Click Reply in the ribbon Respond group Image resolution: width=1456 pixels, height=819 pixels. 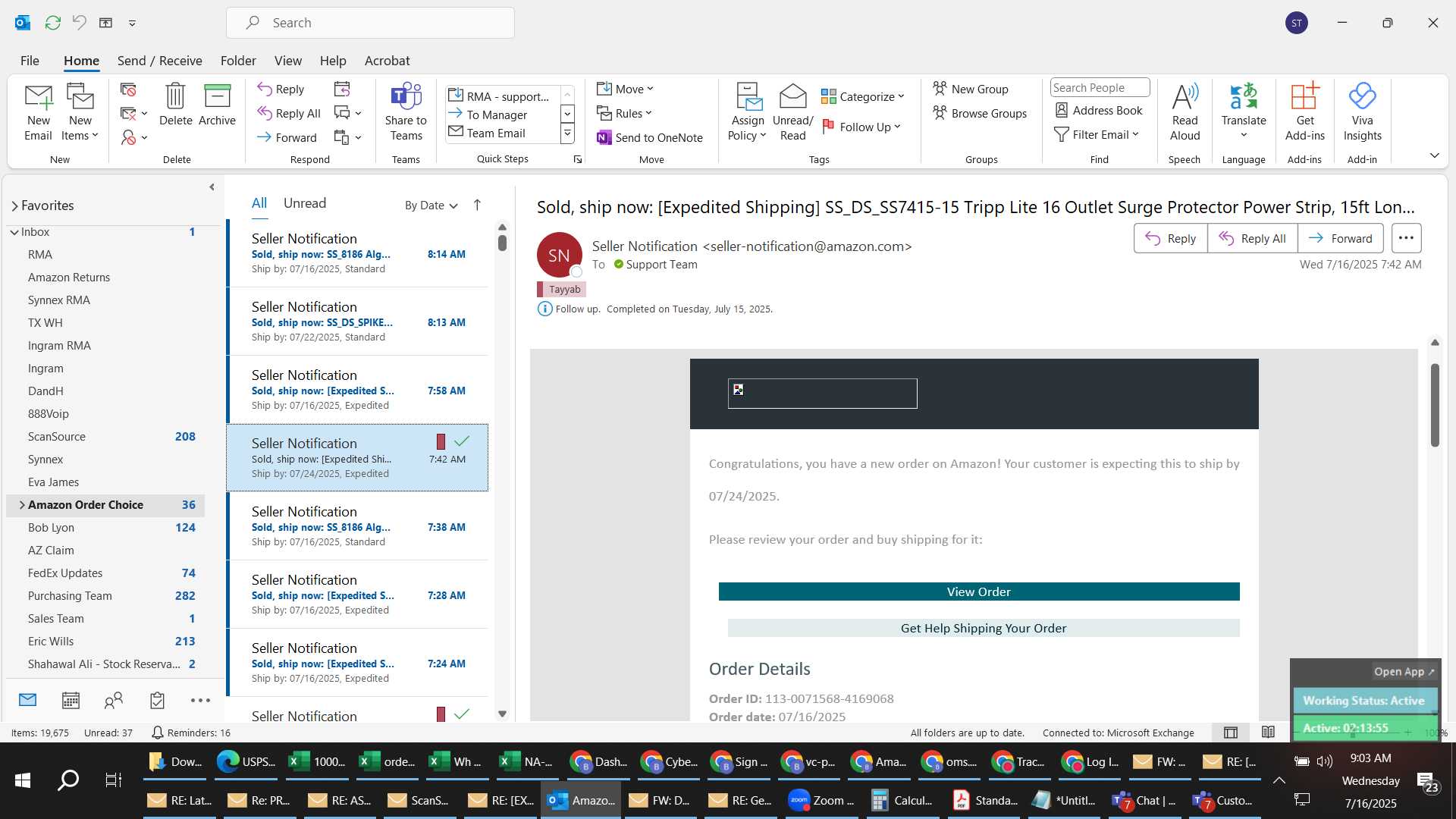281,89
